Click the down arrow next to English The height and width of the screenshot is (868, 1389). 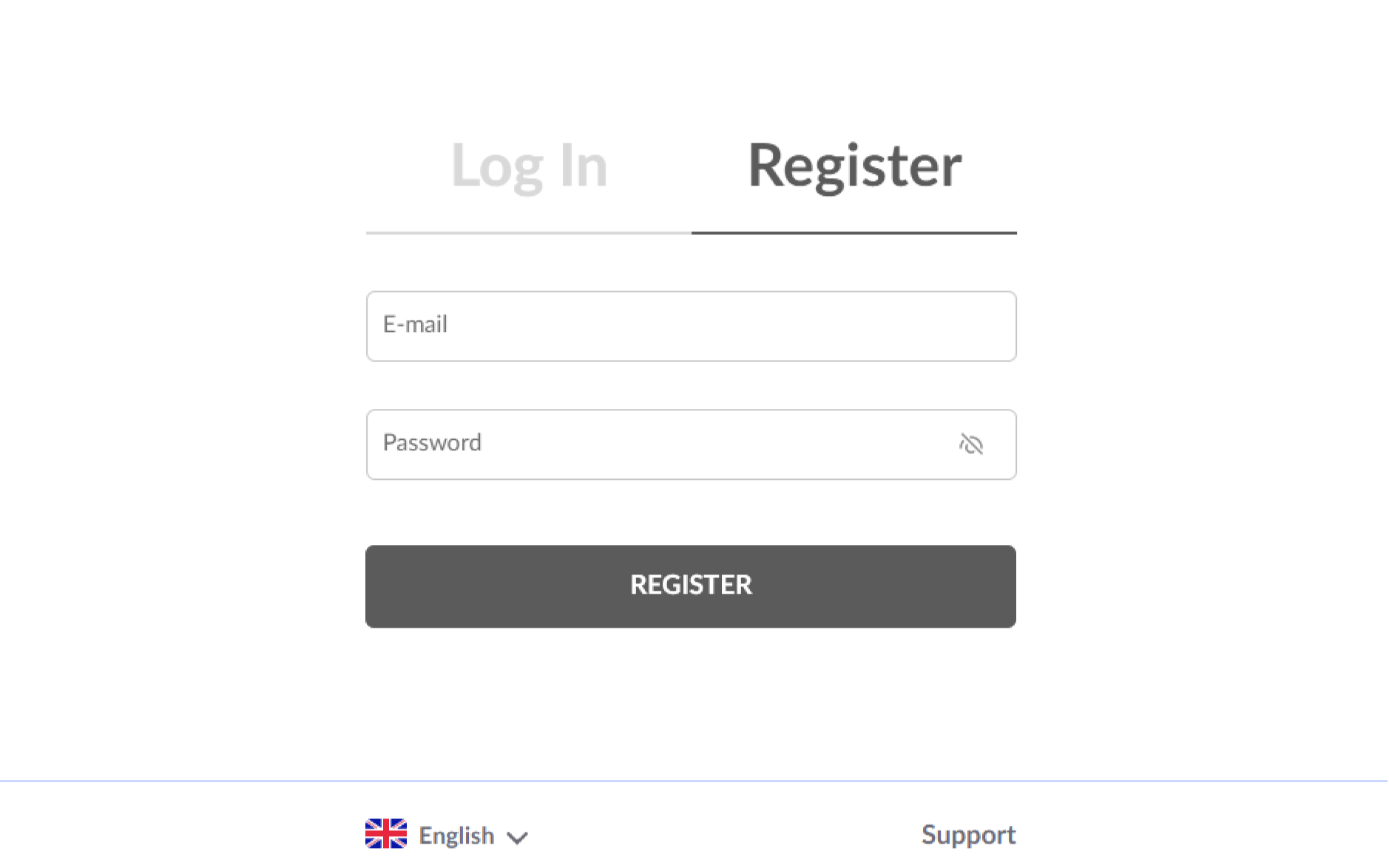[x=517, y=838]
